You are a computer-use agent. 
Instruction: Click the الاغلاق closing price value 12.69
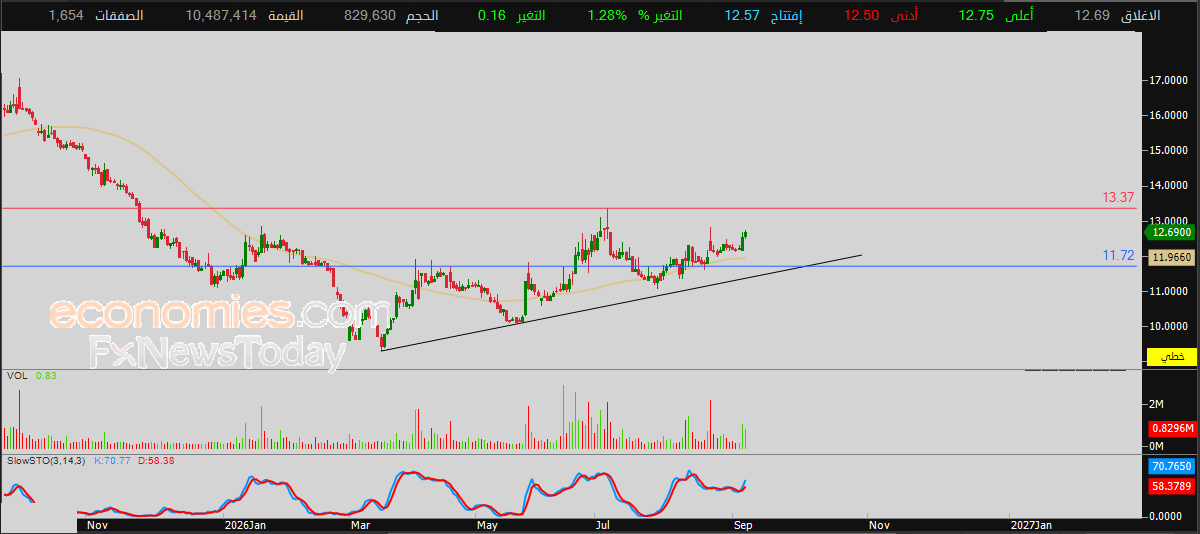coord(1091,15)
